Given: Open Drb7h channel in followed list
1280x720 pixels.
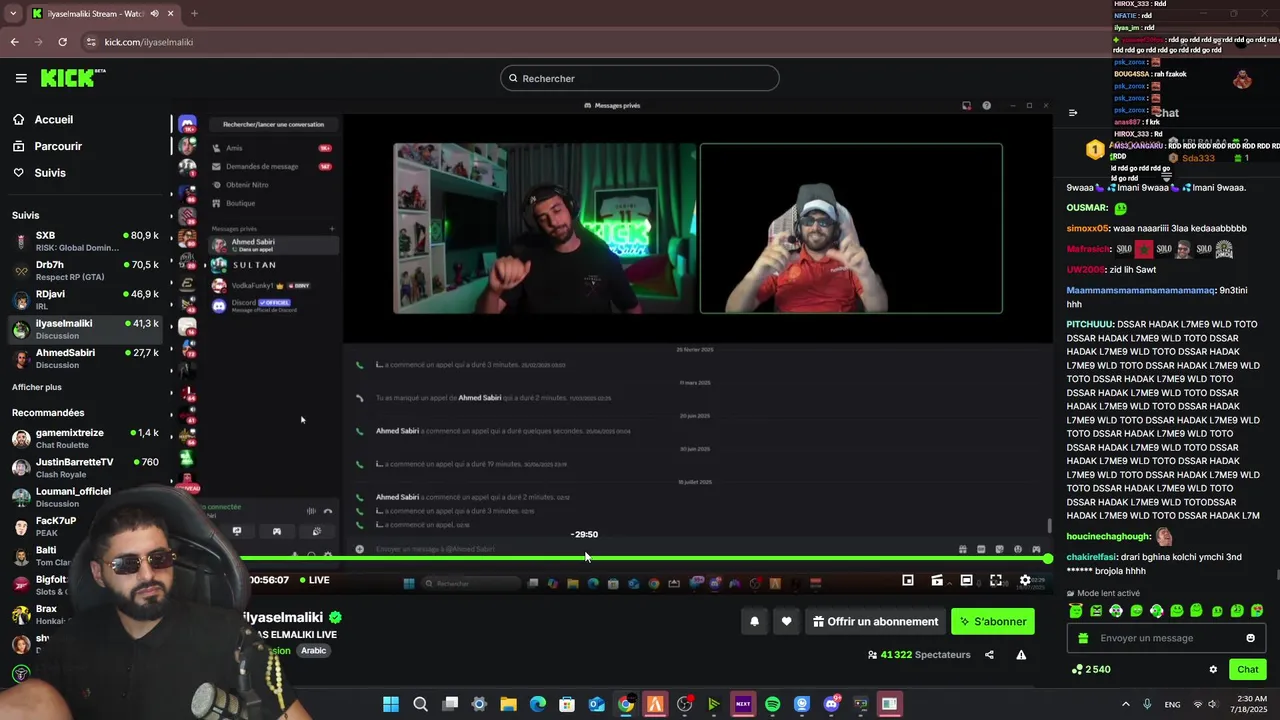Looking at the screenshot, I should pyautogui.click(x=85, y=270).
